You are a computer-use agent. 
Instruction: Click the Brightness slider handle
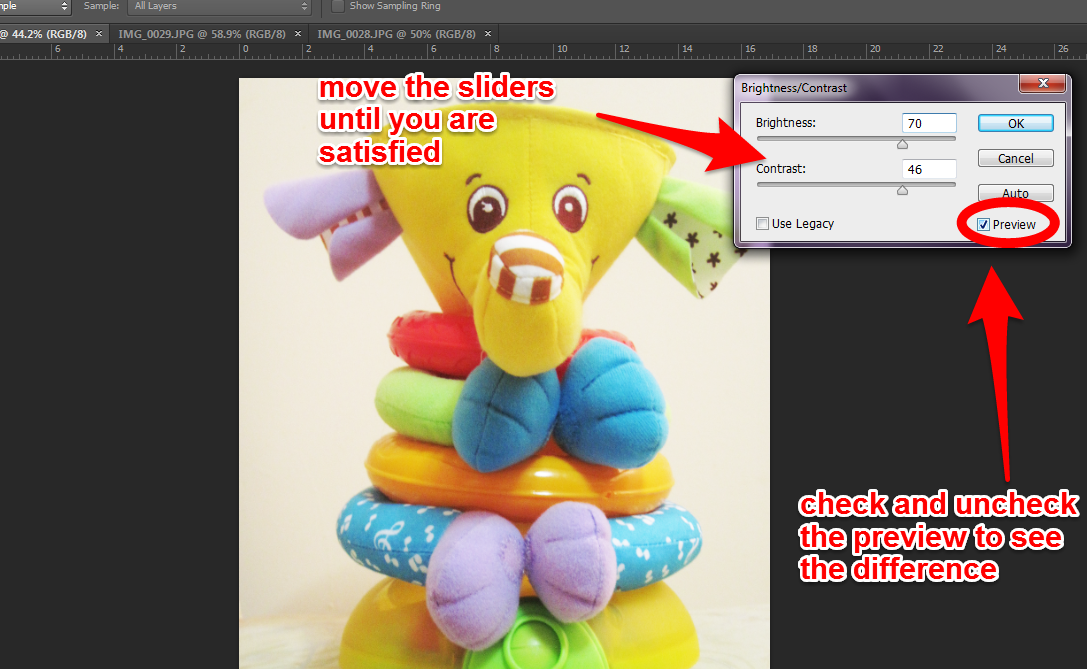(902, 144)
